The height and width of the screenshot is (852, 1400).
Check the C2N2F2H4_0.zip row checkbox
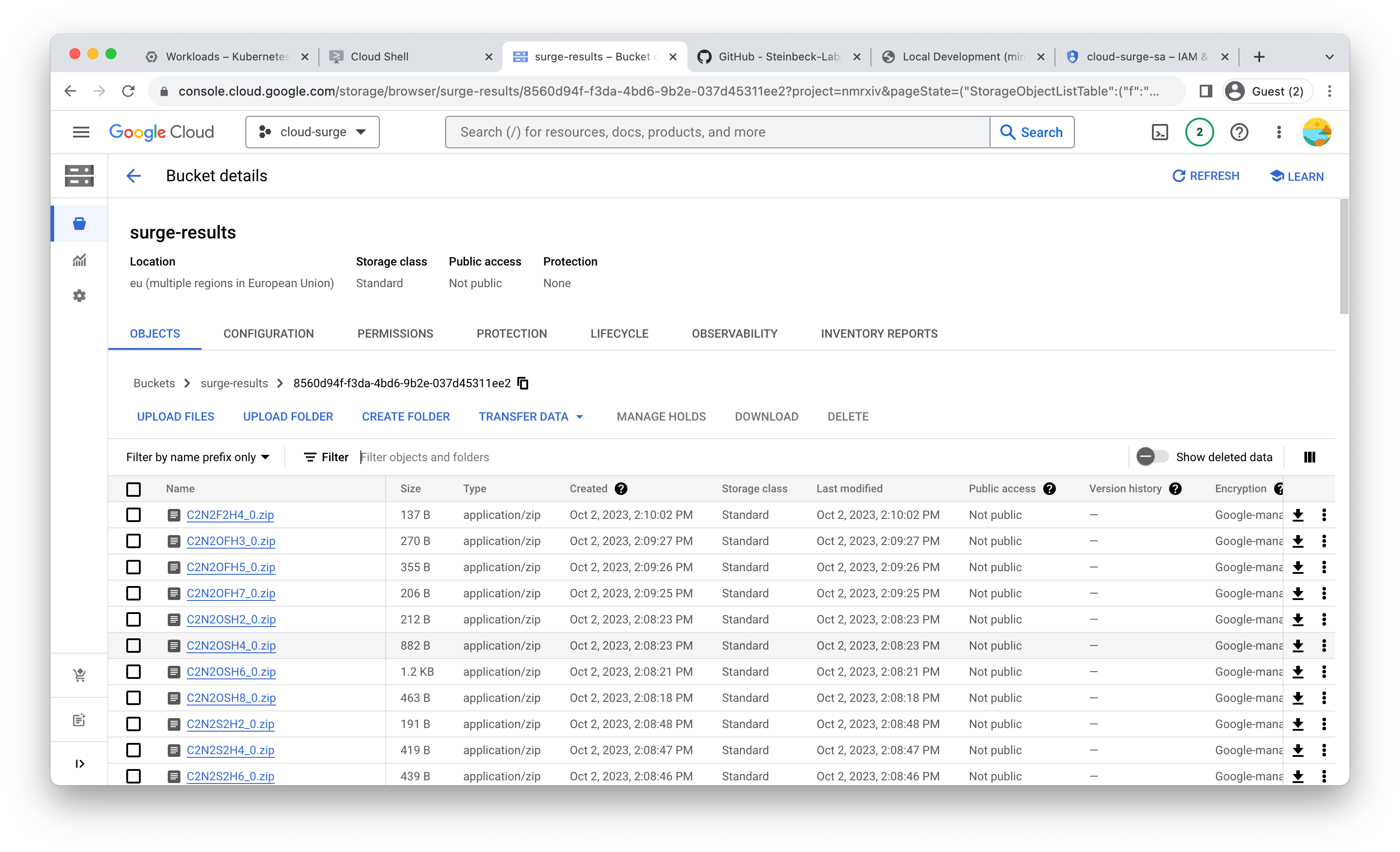(x=133, y=514)
